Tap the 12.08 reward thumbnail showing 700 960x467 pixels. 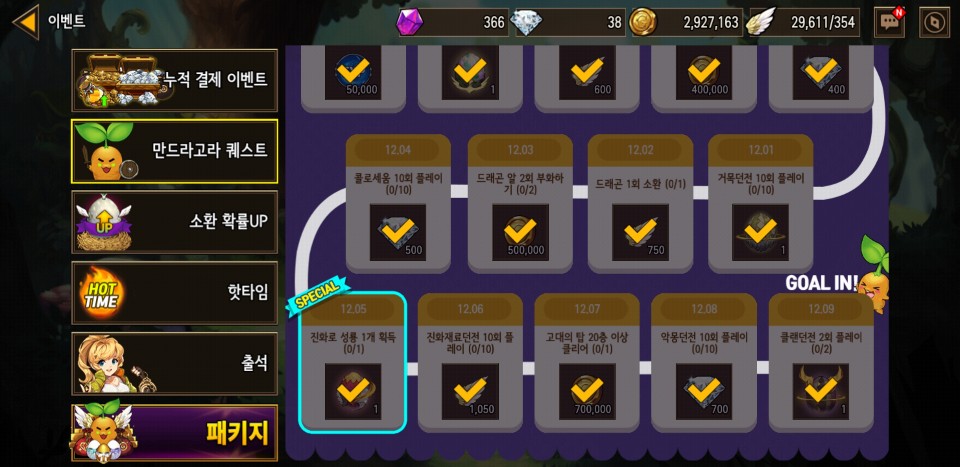(x=703, y=392)
